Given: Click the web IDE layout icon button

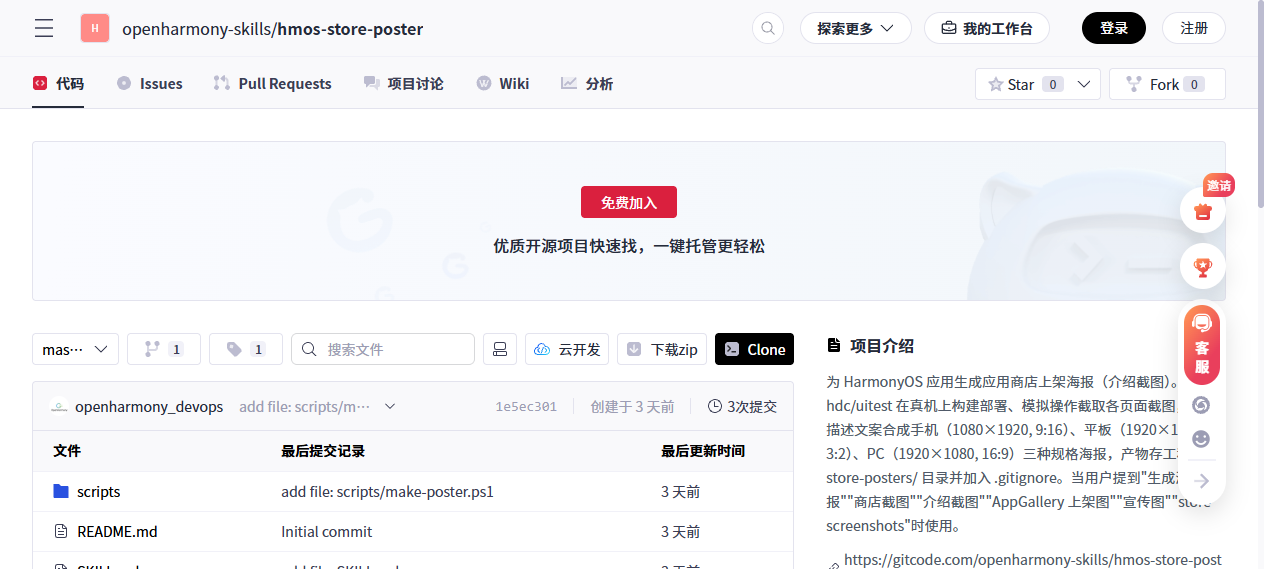Looking at the screenshot, I should click(x=500, y=349).
